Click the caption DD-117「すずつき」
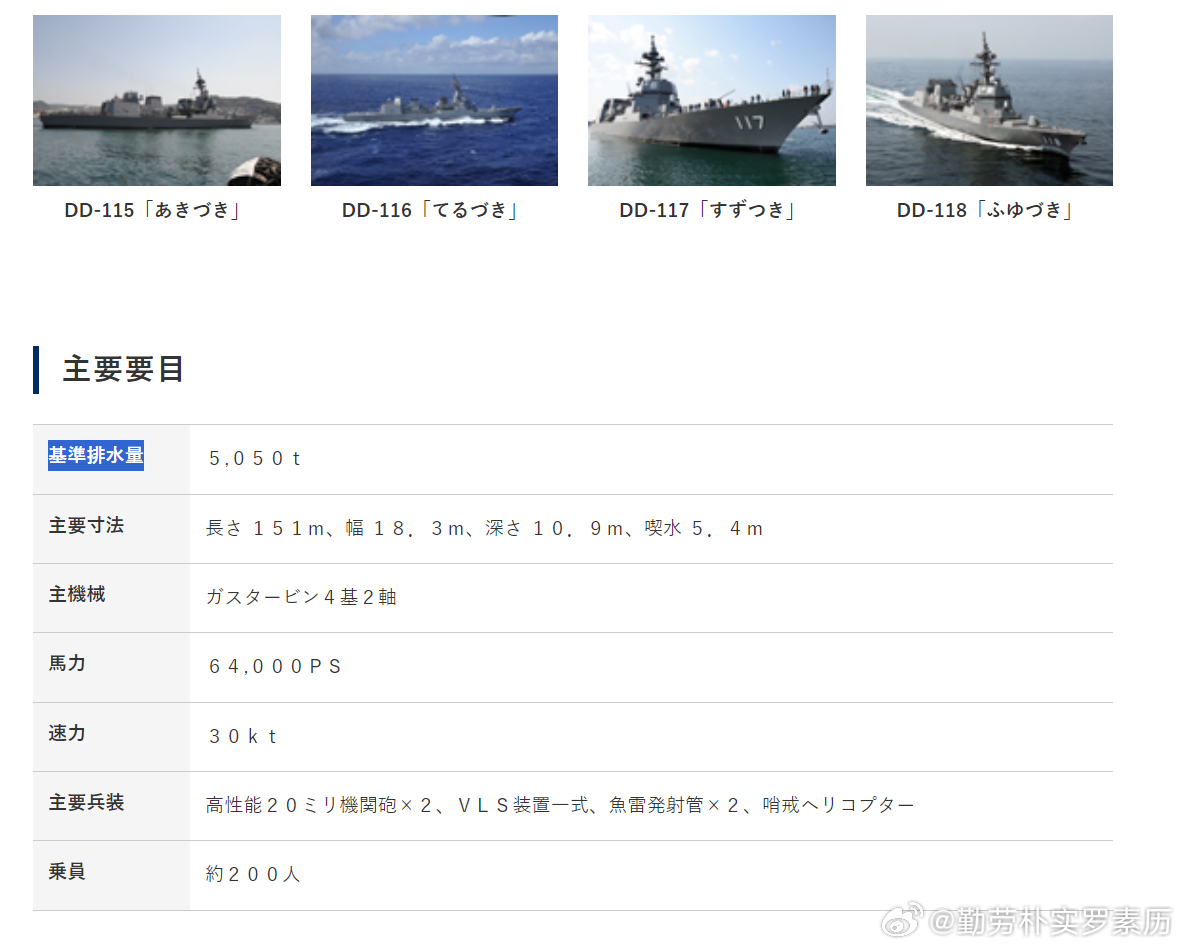 coord(707,210)
